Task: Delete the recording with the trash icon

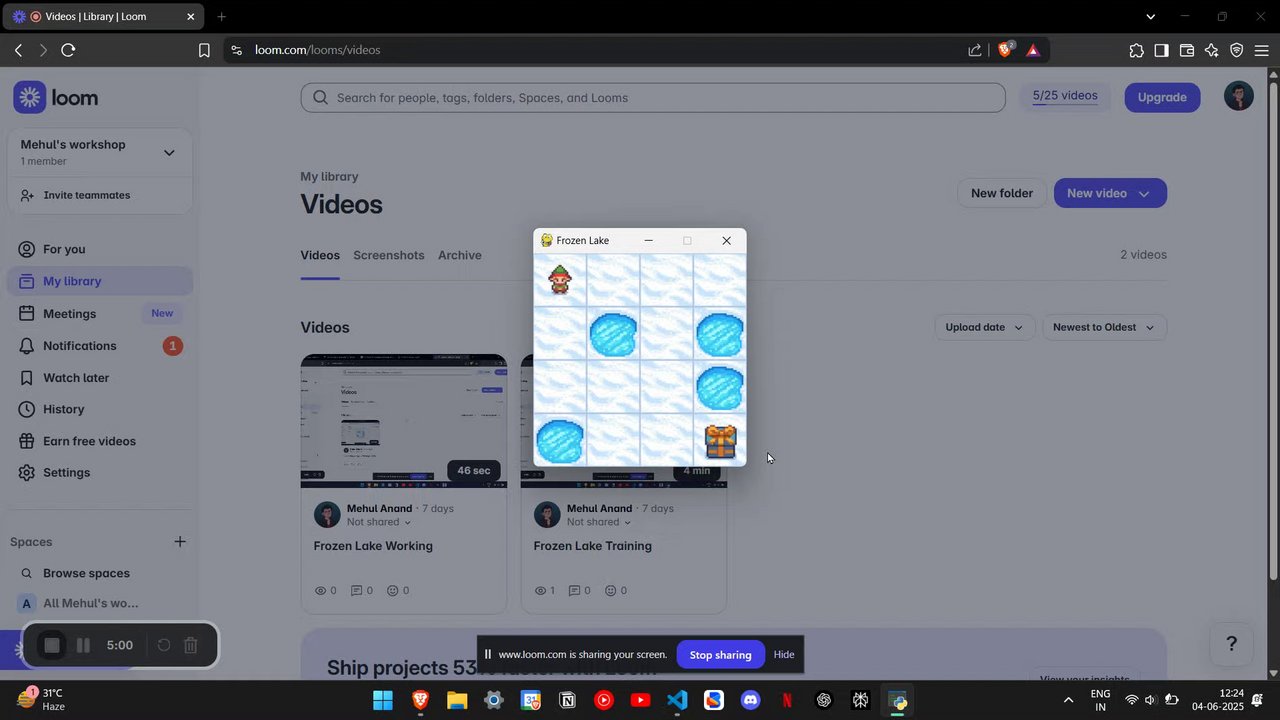Action: tap(191, 645)
